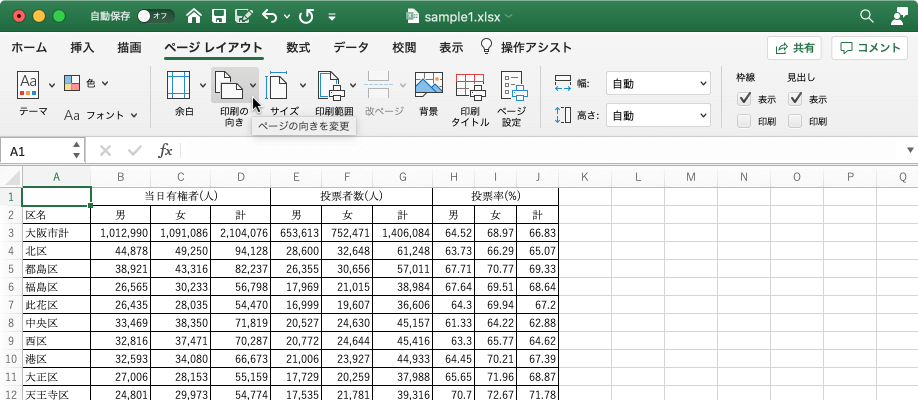Expand the サイズ dropdown arrow

click(303, 86)
